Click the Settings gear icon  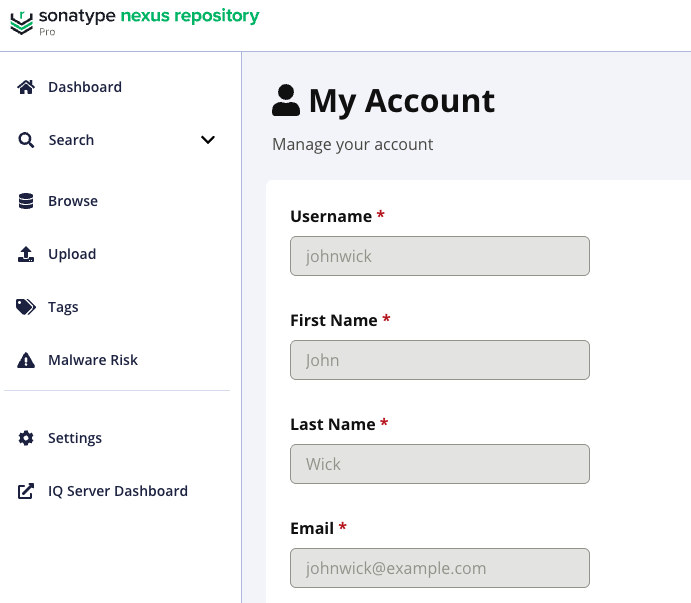[x=26, y=438]
